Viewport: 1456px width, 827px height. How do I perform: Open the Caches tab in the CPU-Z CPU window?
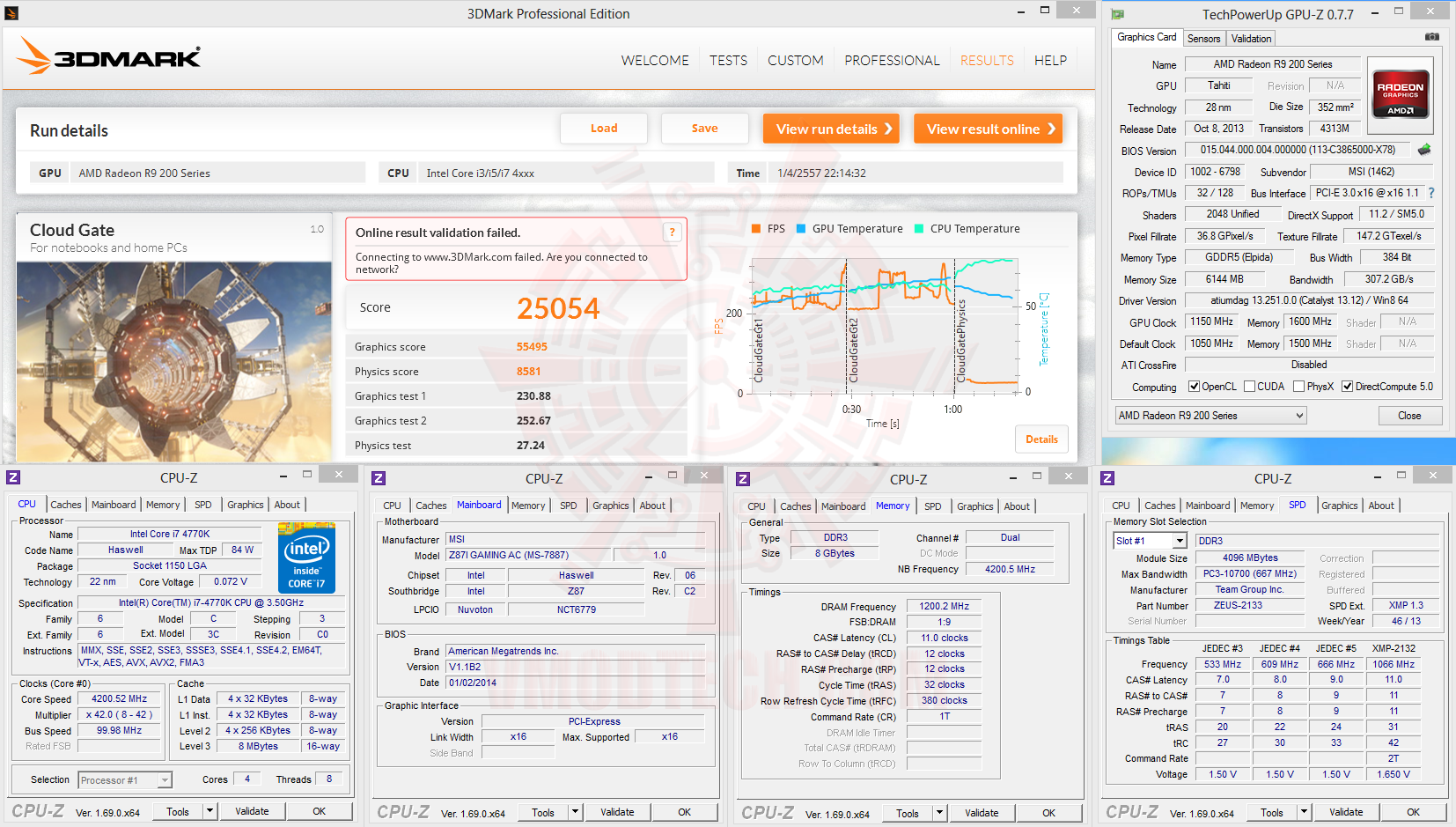[66, 505]
